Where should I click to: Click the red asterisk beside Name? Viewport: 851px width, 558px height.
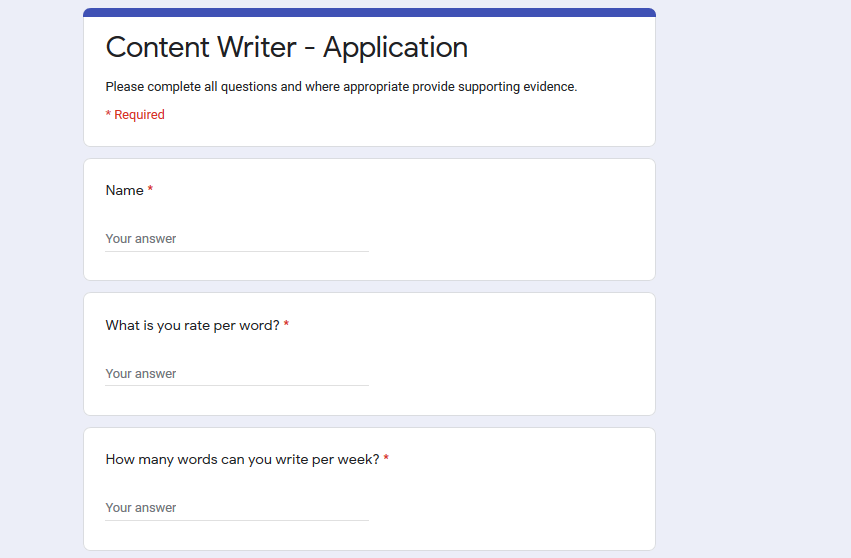(150, 190)
